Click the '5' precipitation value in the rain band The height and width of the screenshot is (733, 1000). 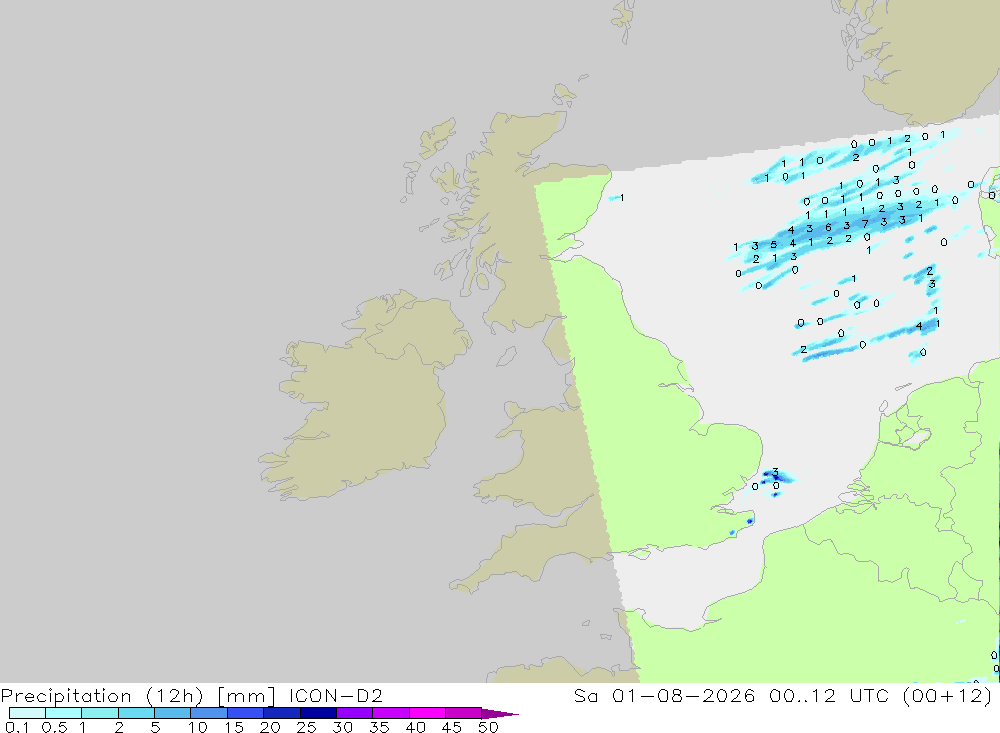(773, 244)
